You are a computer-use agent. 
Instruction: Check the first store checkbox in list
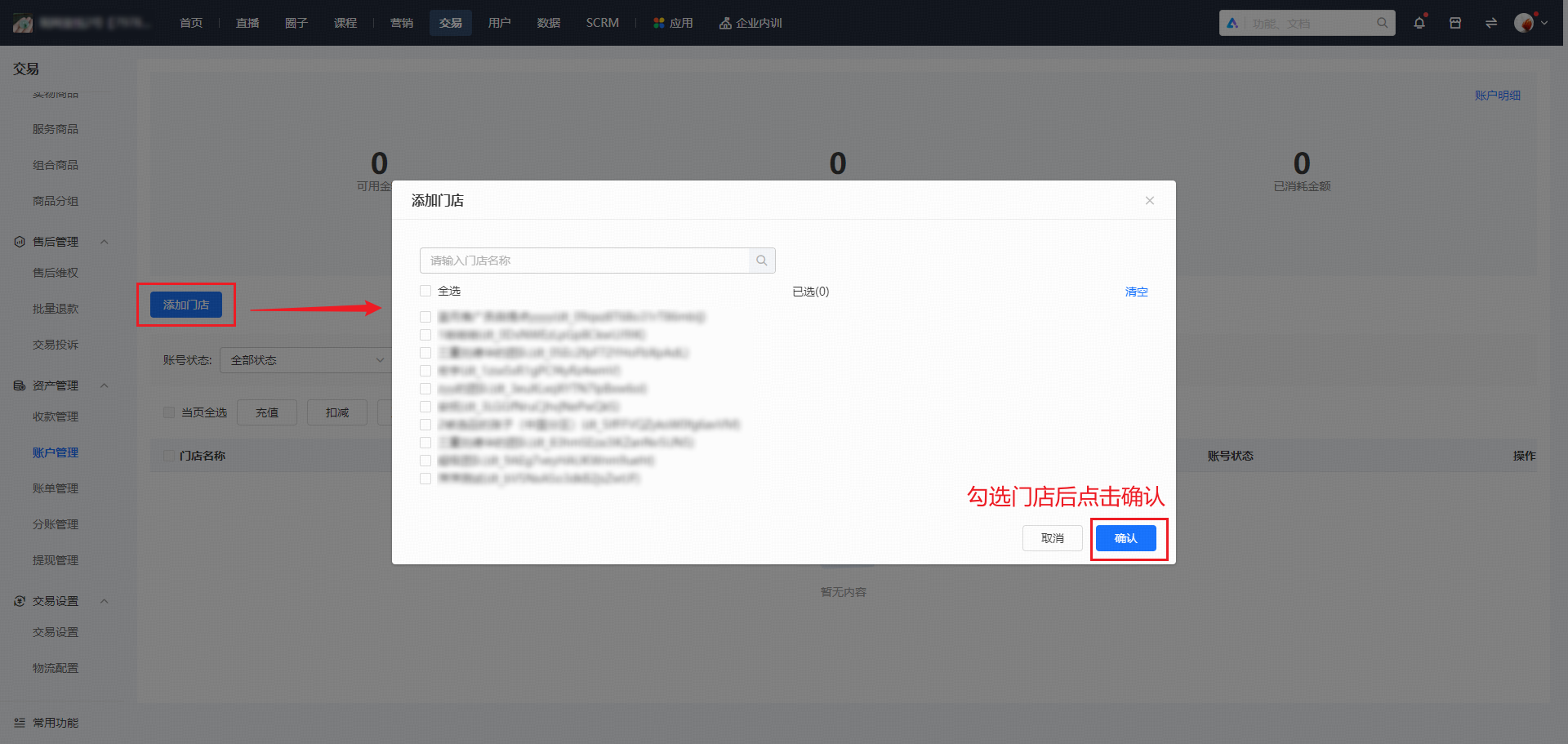(x=425, y=317)
